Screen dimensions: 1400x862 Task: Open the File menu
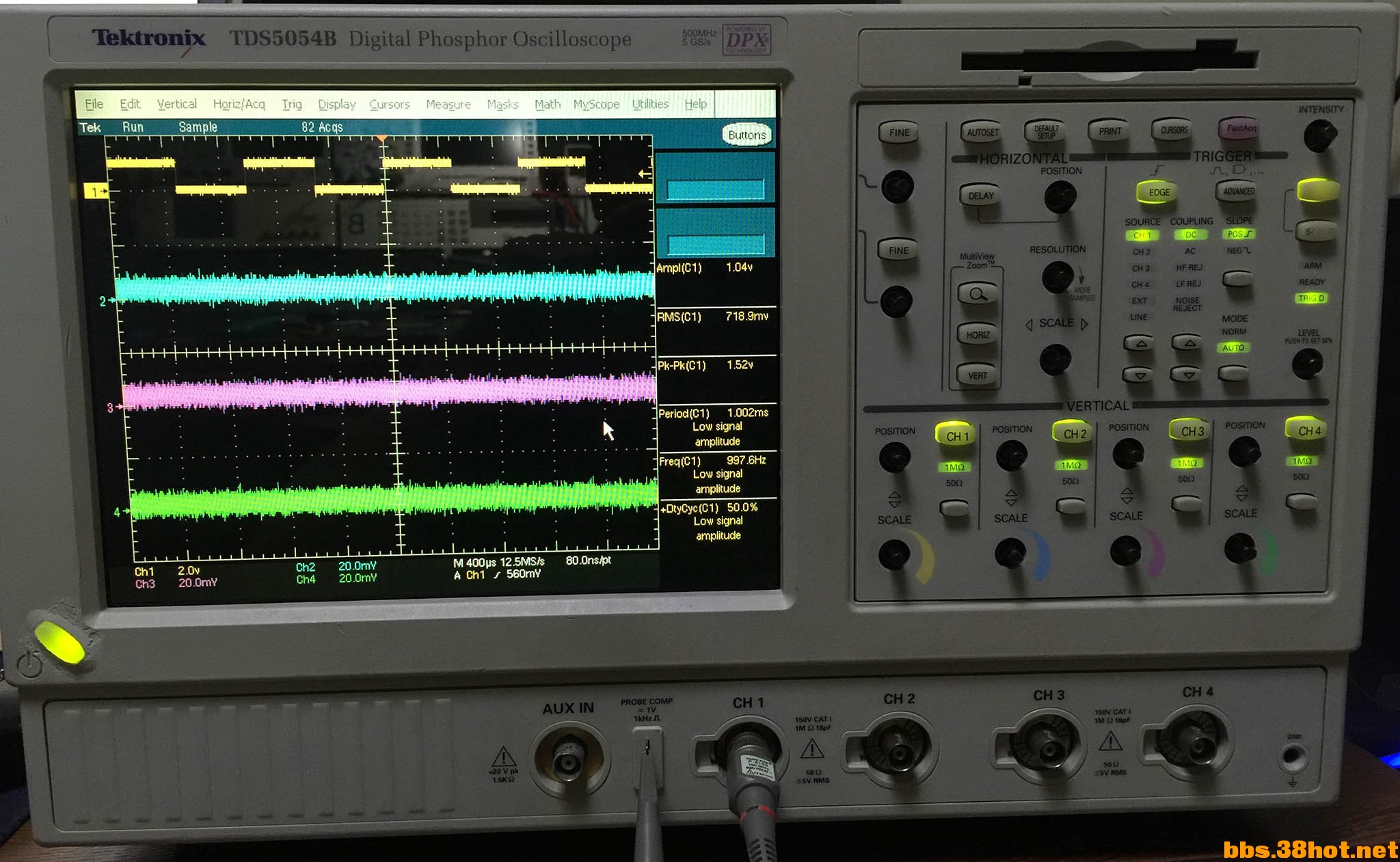(94, 104)
